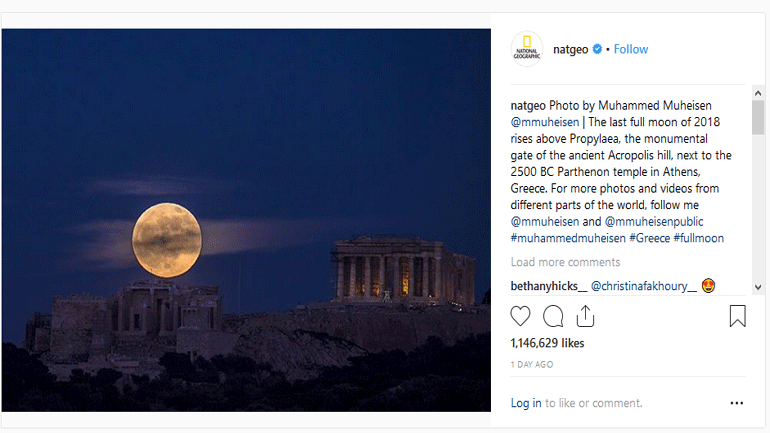This screenshot has width=770, height=433.
Task: Save the post with the bookmark icon
Action: (x=737, y=316)
